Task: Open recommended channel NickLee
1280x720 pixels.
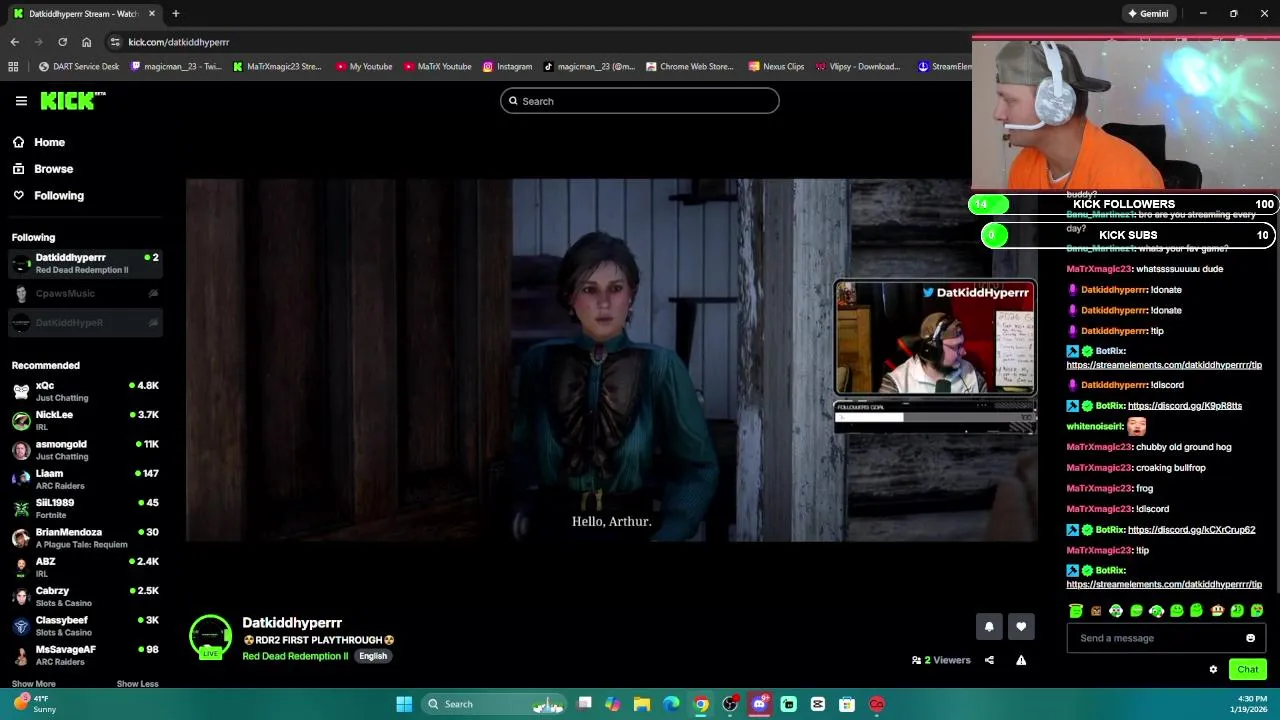Action: [x=85, y=420]
